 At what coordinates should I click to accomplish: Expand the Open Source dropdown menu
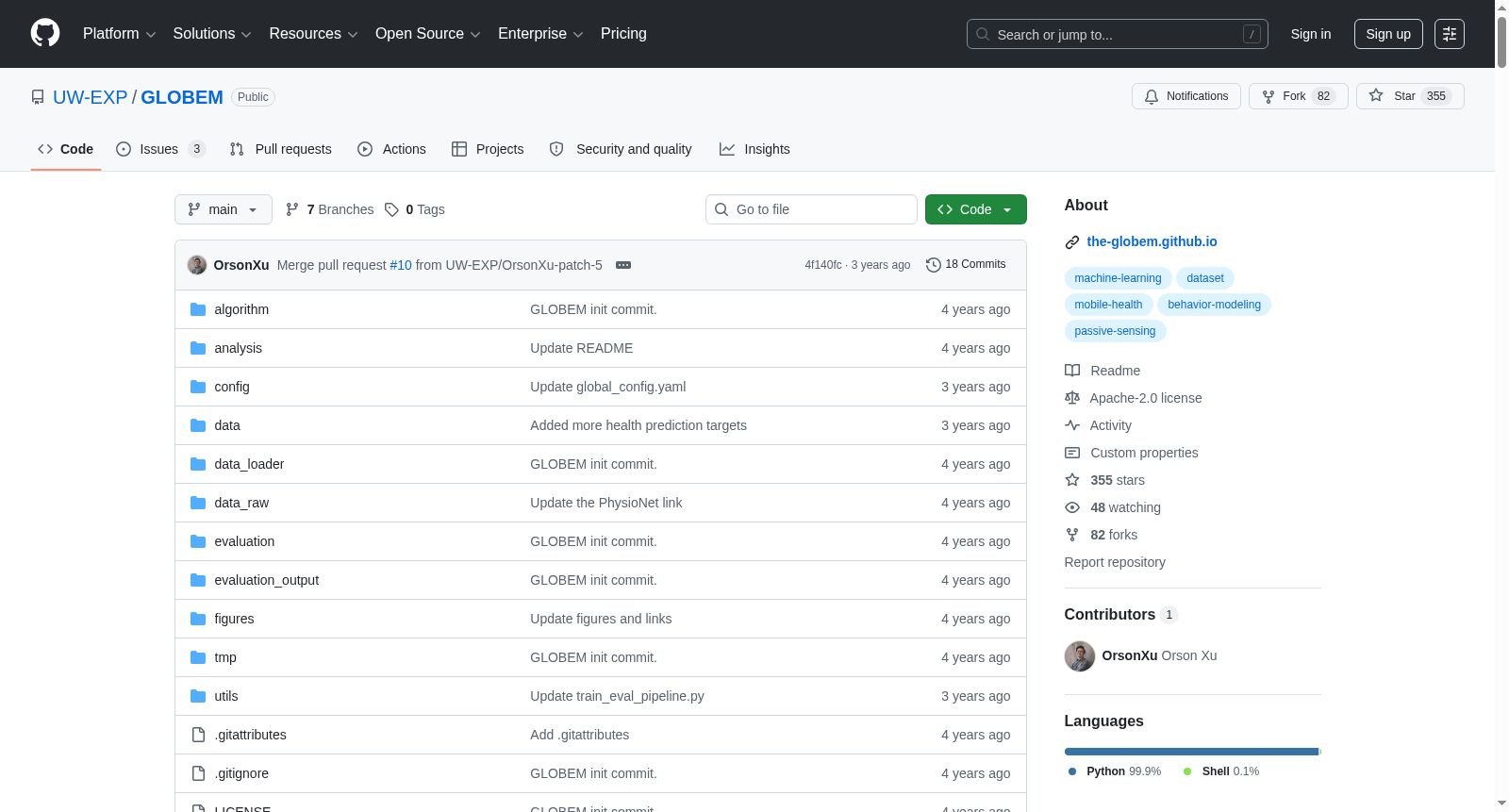(428, 34)
